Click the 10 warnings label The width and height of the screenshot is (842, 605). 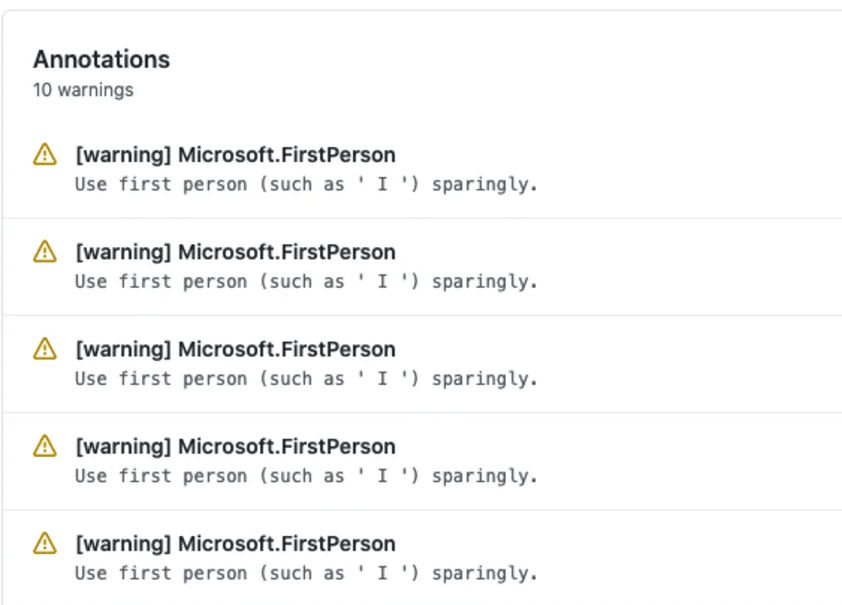pos(83,90)
